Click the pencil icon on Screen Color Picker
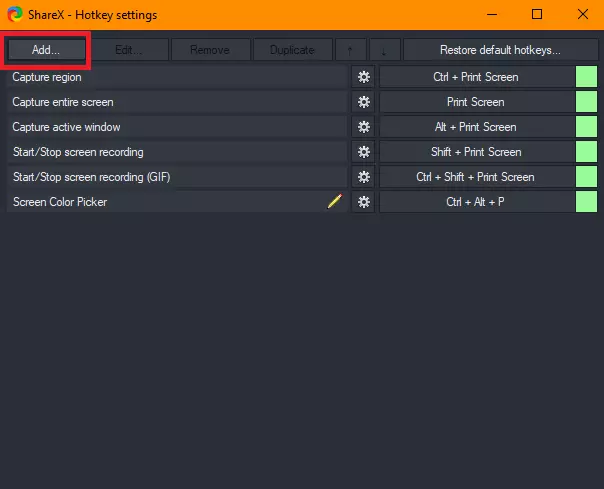The height and width of the screenshot is (489, 604). (x=334, y=202)
